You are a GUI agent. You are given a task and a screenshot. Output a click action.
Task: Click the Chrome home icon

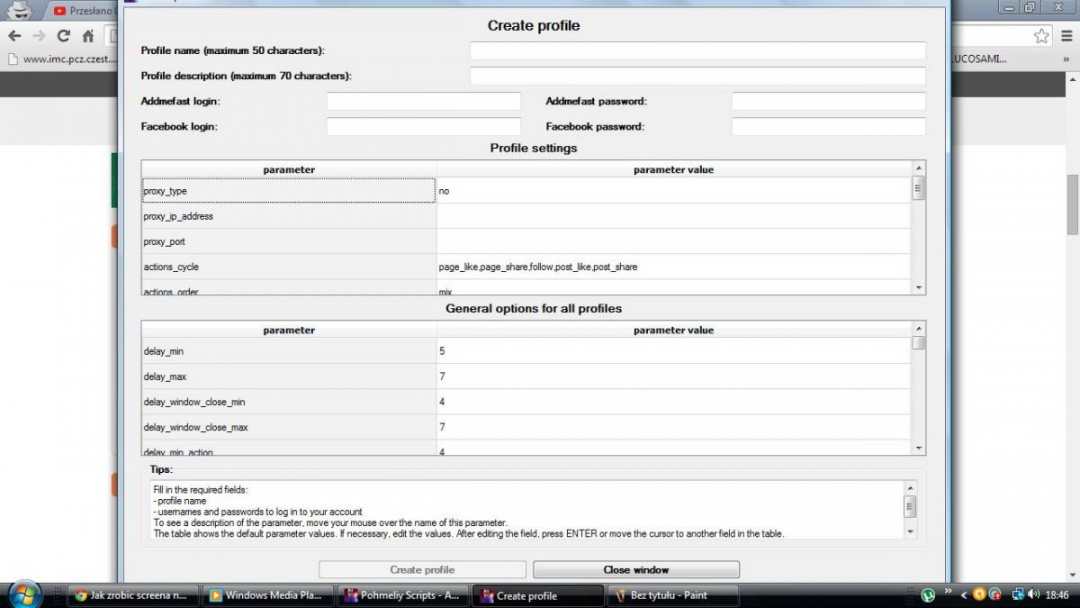88,36
